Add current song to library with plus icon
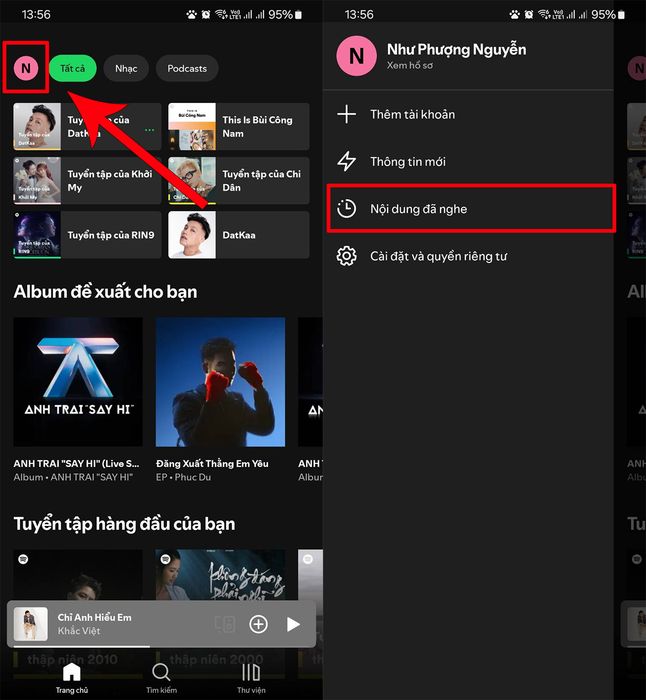 [258, 624]
